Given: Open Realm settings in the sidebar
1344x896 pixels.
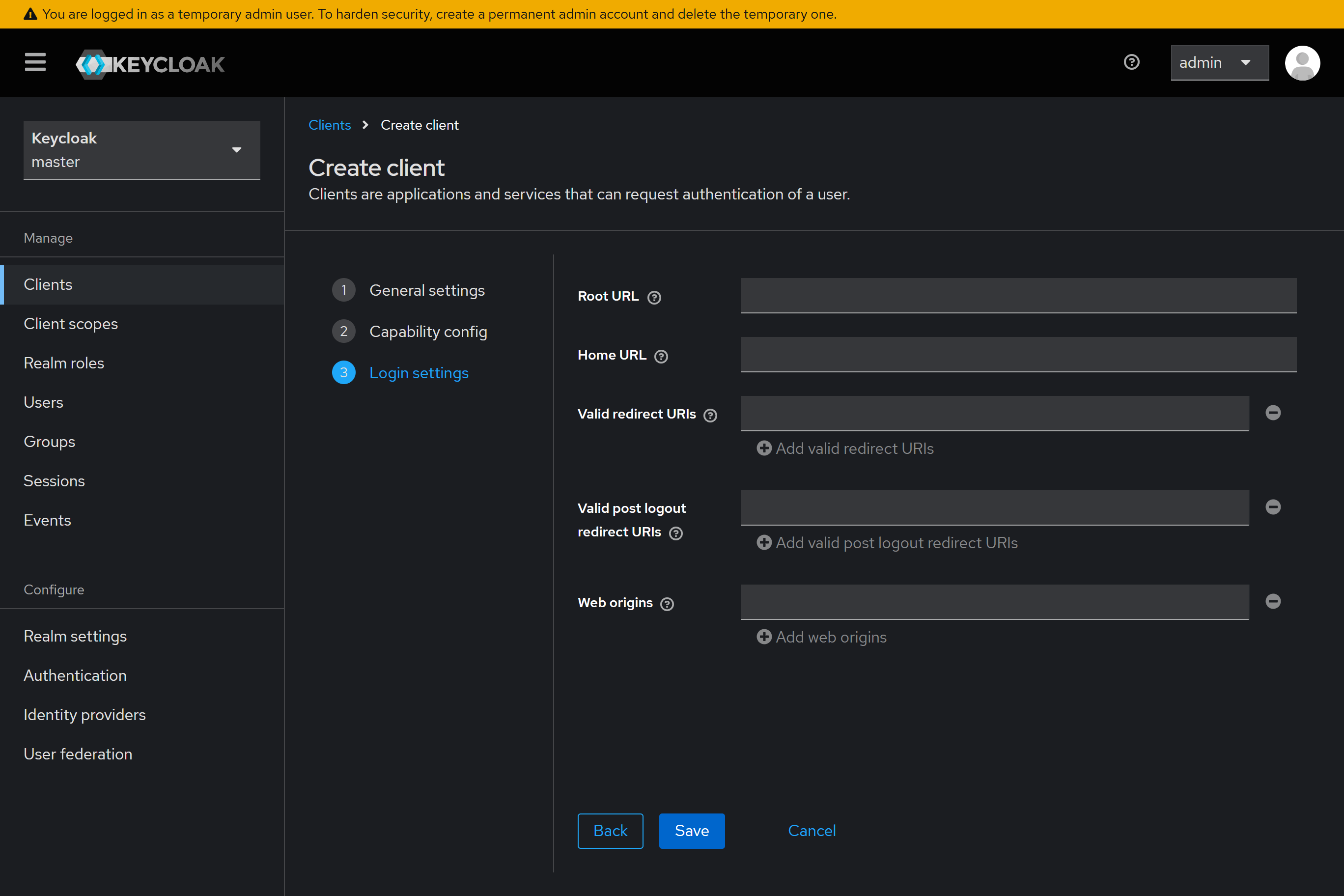Looking at the screenshot, I should point(142,636).
